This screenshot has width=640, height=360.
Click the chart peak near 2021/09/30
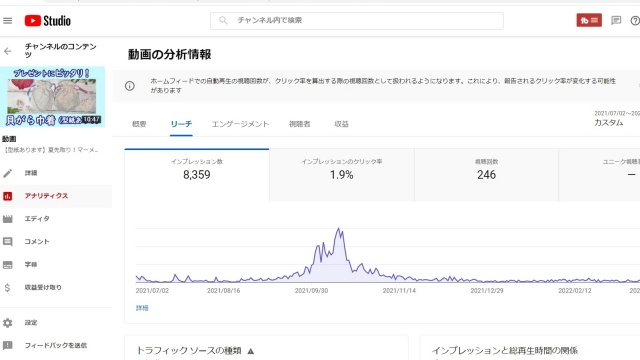coord(339,229)
